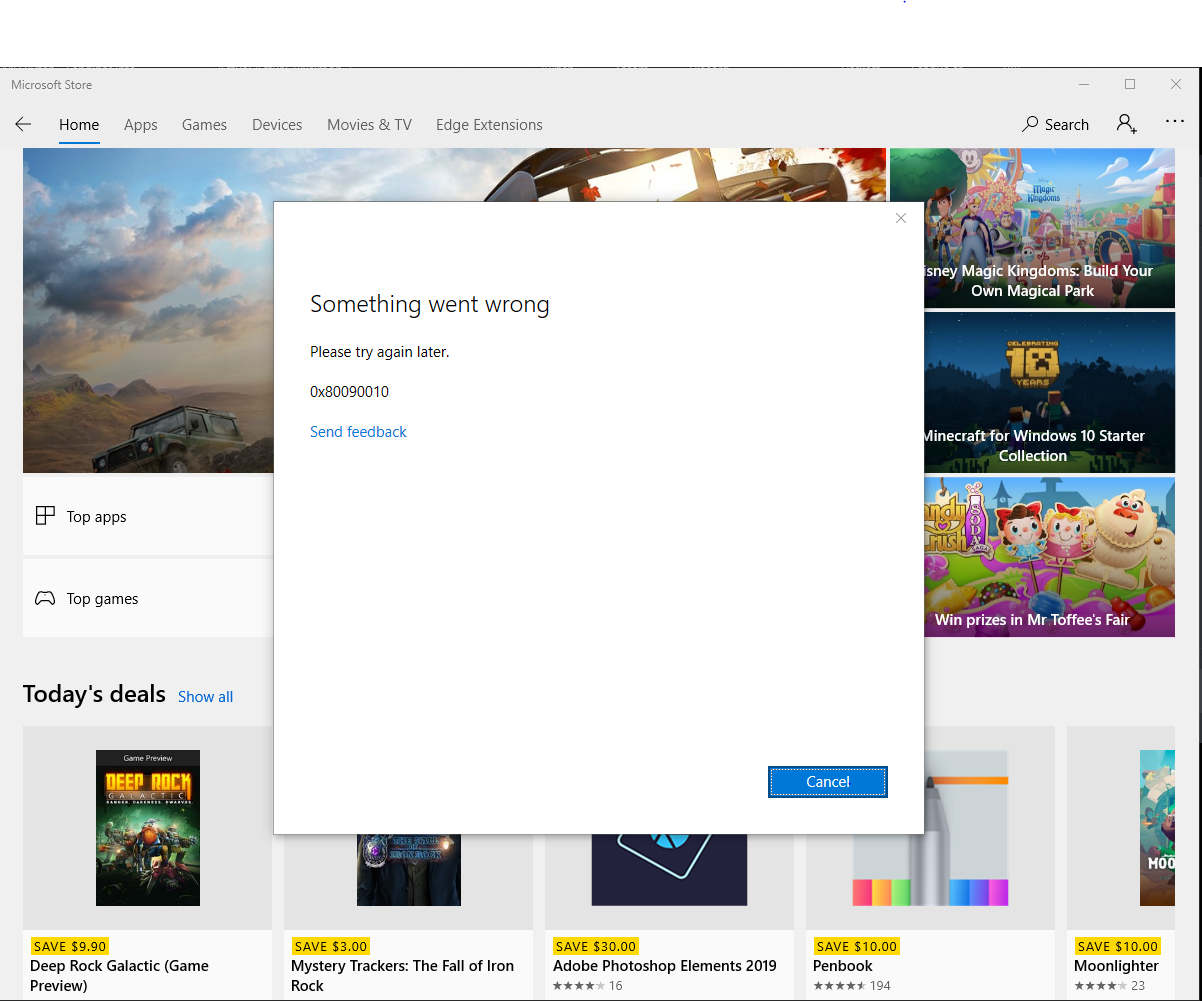Click the SAVE $30.00 badge
This screenshot has width=1202, height=1001.
(596, 946)
